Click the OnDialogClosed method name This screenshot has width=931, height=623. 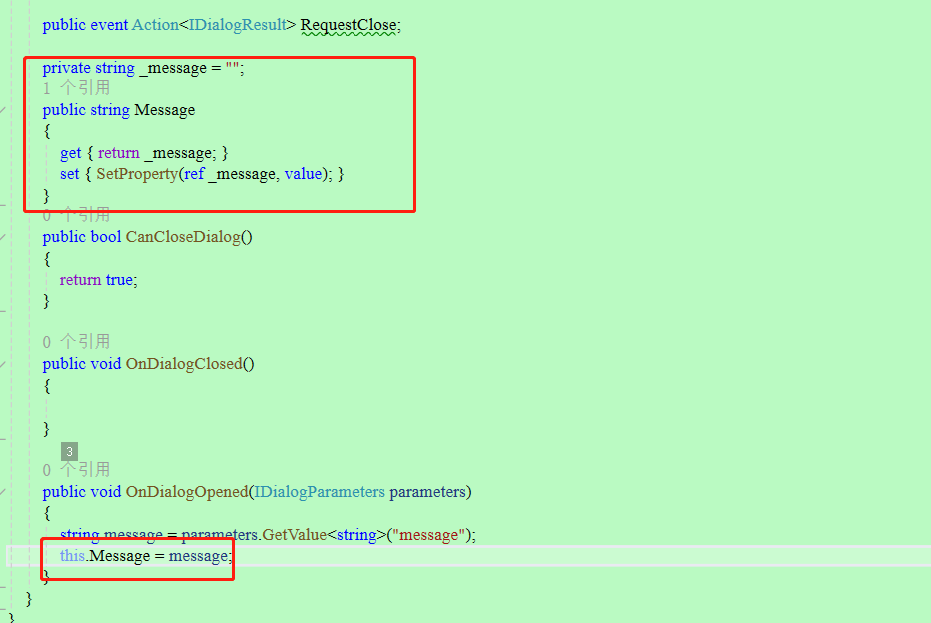point(184,364)
